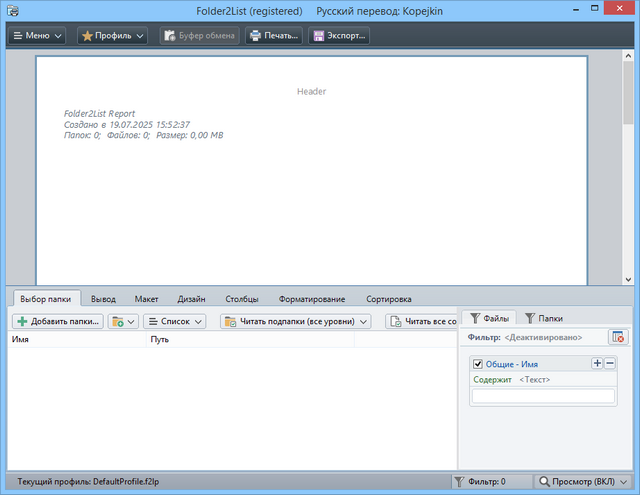Screen dimensions: 640x495
Task: Click the Создано в 19.07.2025 line
Action: pos(127,124)
